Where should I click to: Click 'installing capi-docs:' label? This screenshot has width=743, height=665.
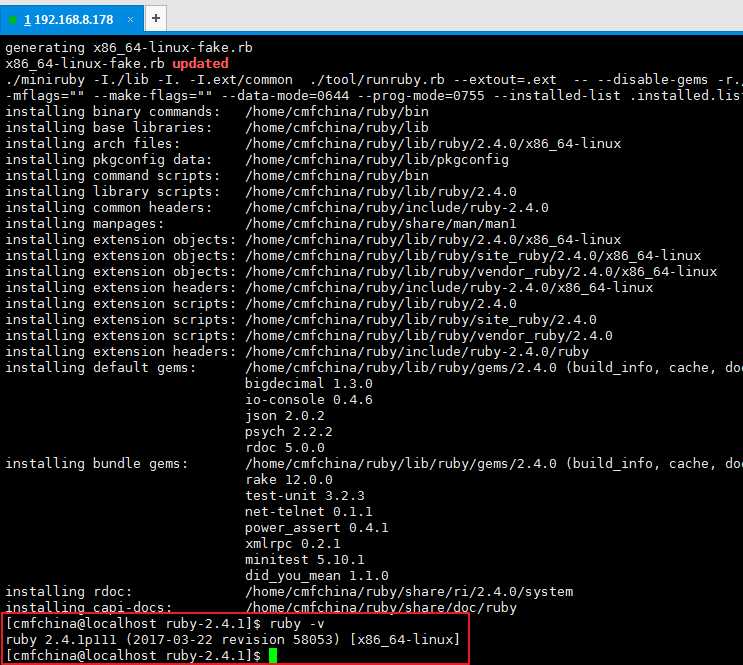coord(89,607)
